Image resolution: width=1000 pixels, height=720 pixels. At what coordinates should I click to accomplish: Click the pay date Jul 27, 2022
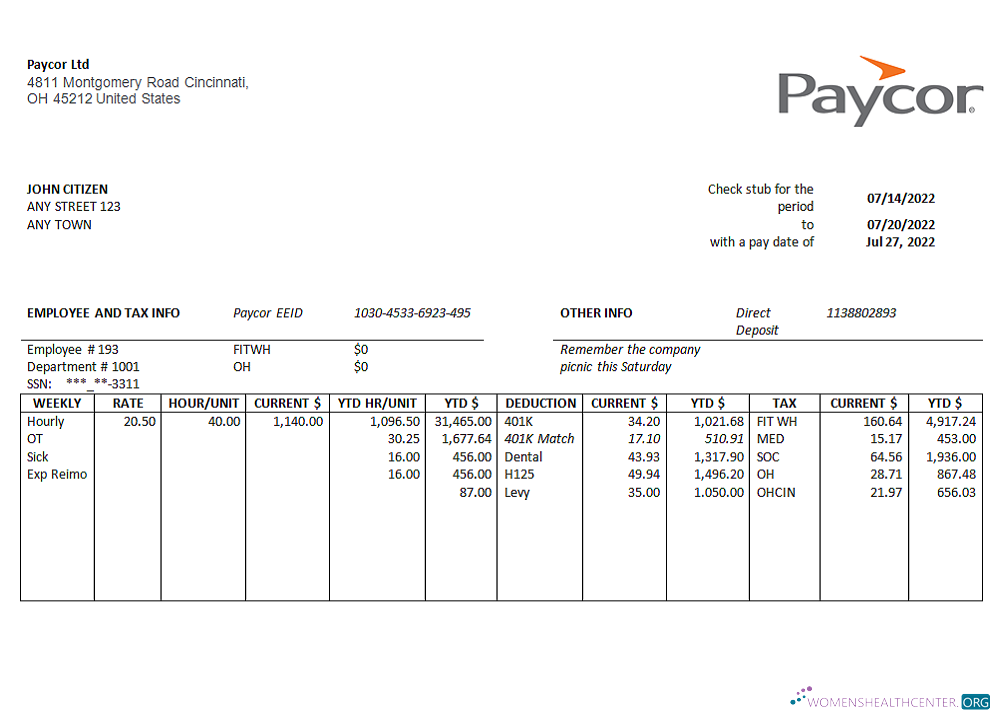[900, 242]
